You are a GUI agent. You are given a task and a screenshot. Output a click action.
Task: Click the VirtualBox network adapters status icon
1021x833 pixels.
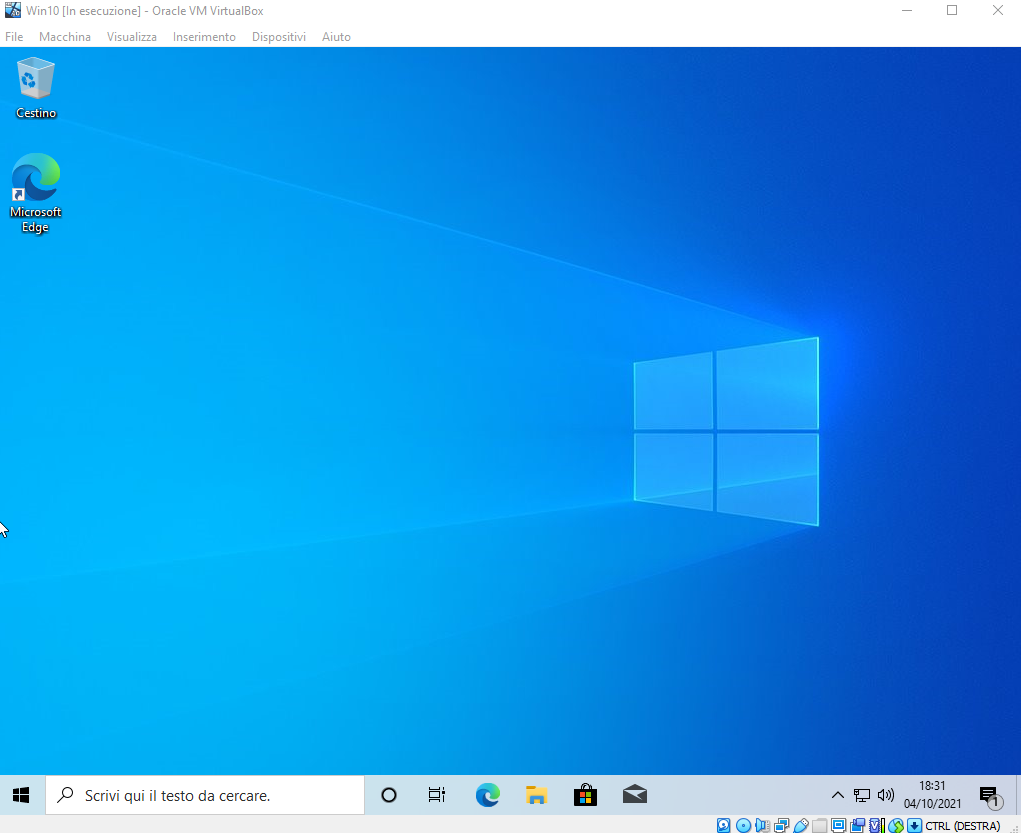(781, 825)
